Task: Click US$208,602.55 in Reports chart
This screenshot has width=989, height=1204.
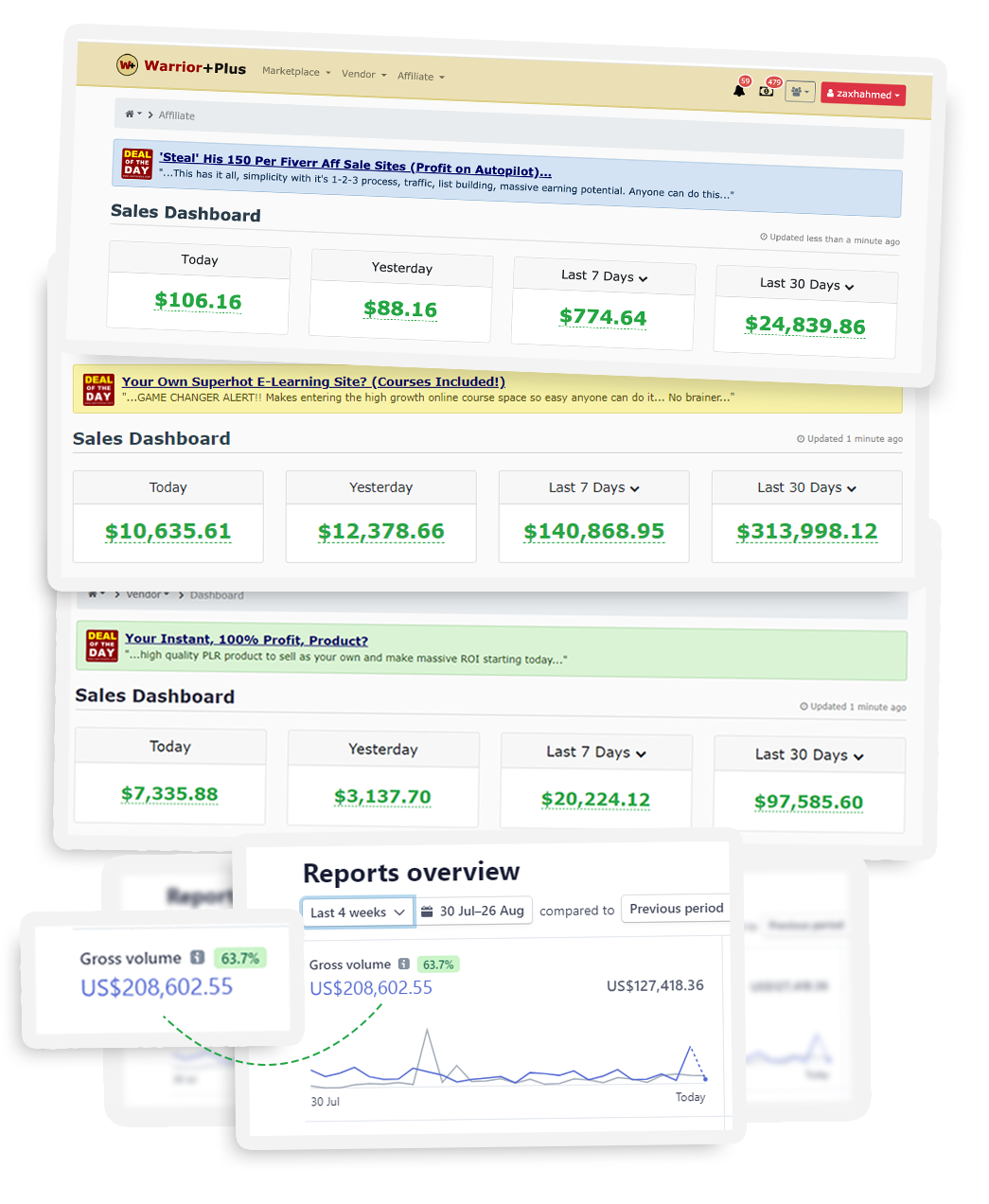Action: tap(371, 987)
